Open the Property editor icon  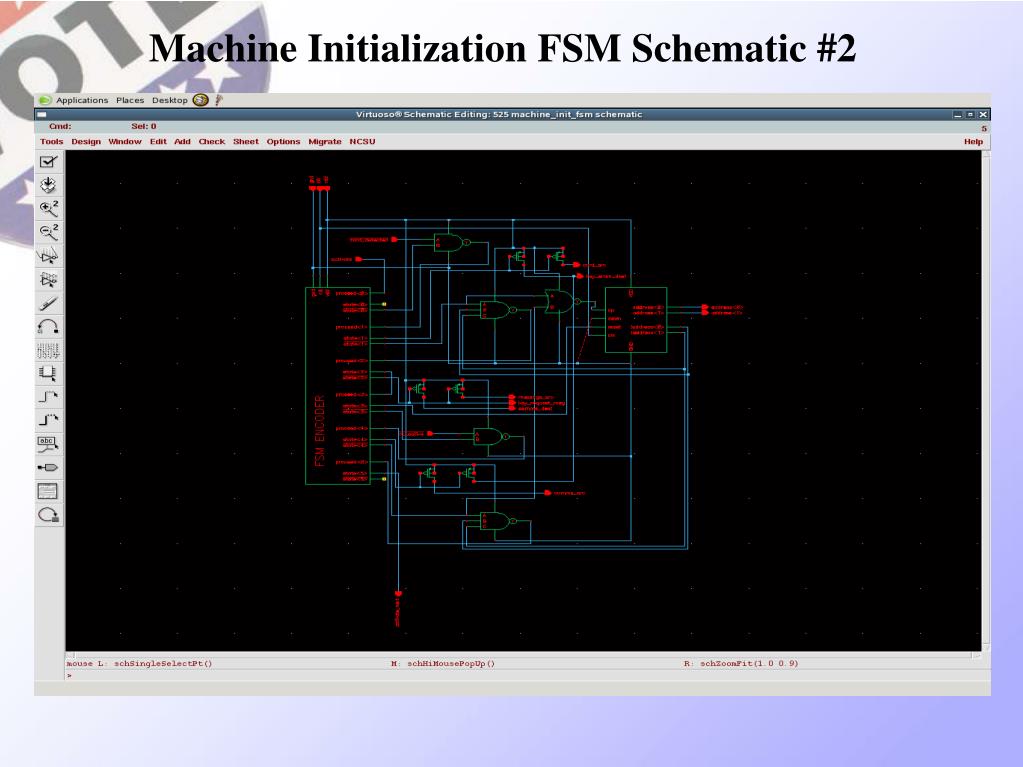click(48, 350)
